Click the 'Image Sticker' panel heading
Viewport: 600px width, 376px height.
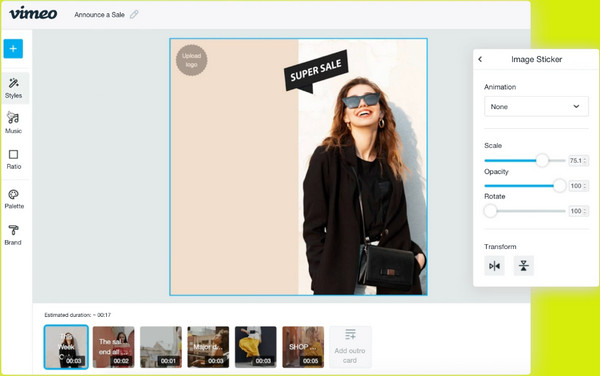[x=536, y=59]
